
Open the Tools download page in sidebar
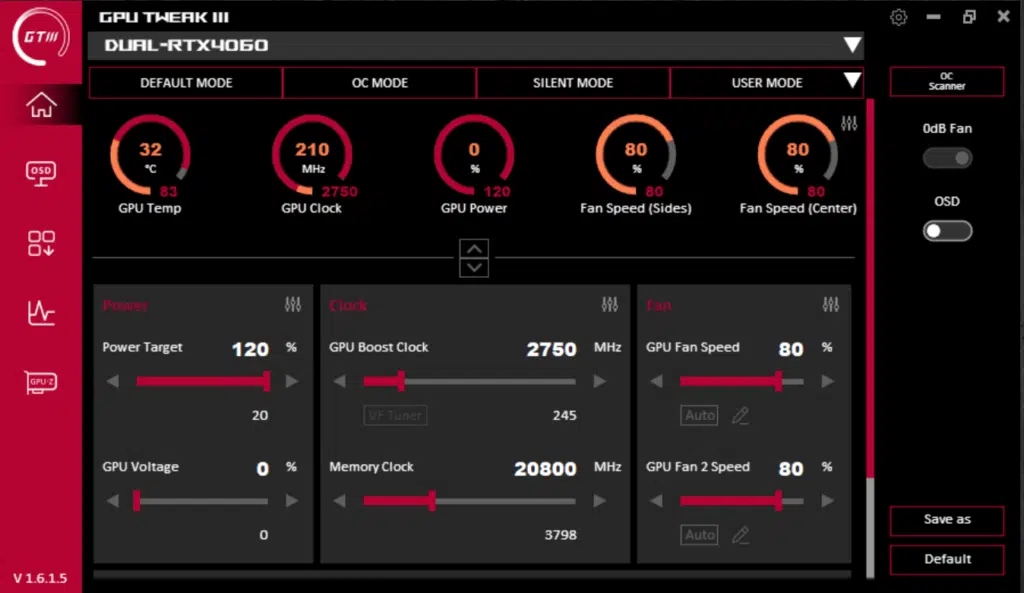point(40,243)
